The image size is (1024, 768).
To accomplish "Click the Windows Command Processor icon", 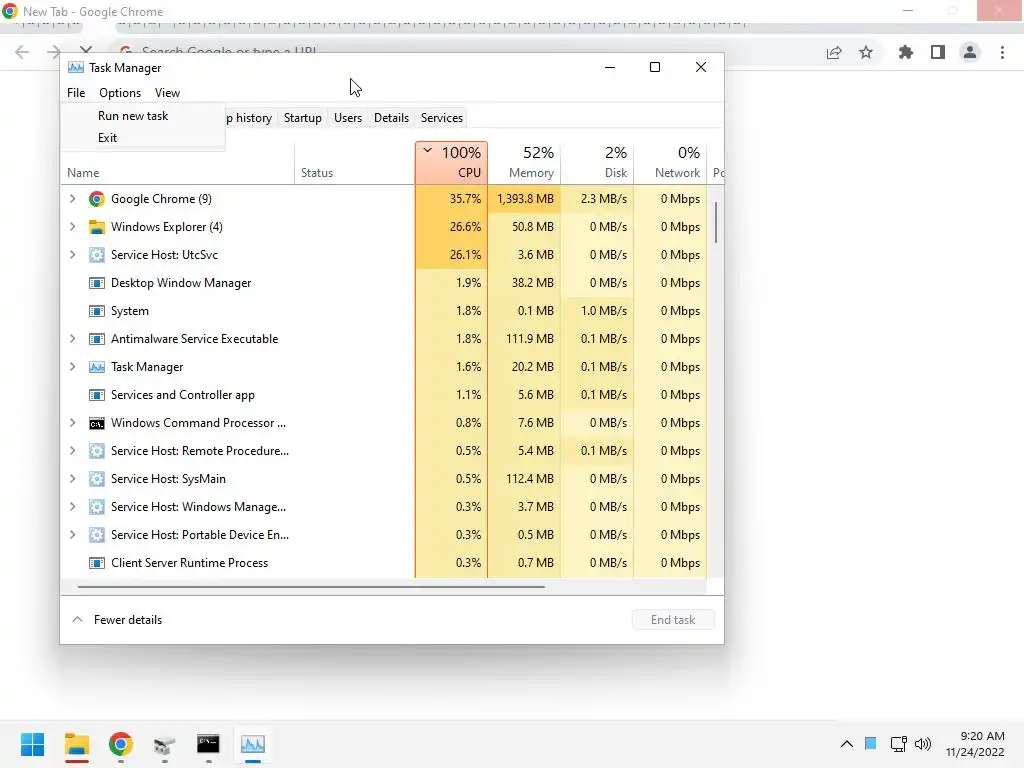I will click(x=97, y=424).
